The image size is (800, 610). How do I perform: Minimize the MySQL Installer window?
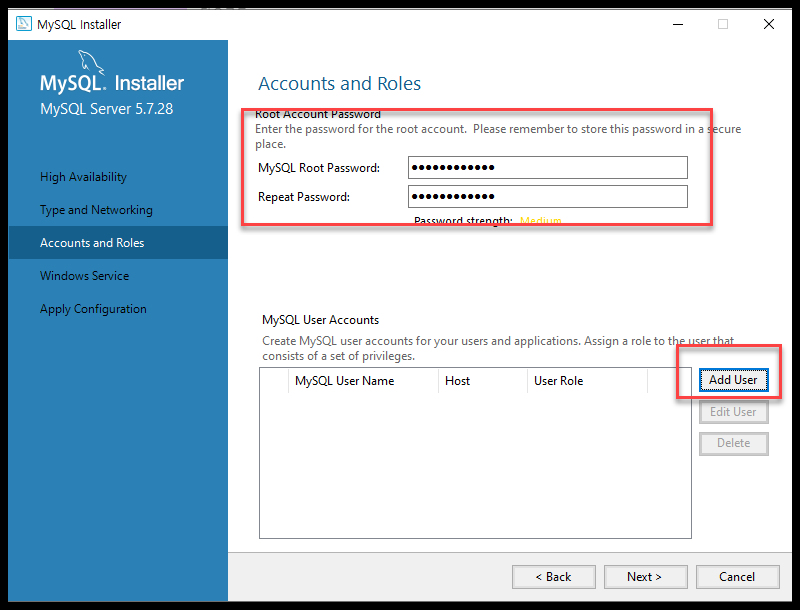click(x=678, y=24)
